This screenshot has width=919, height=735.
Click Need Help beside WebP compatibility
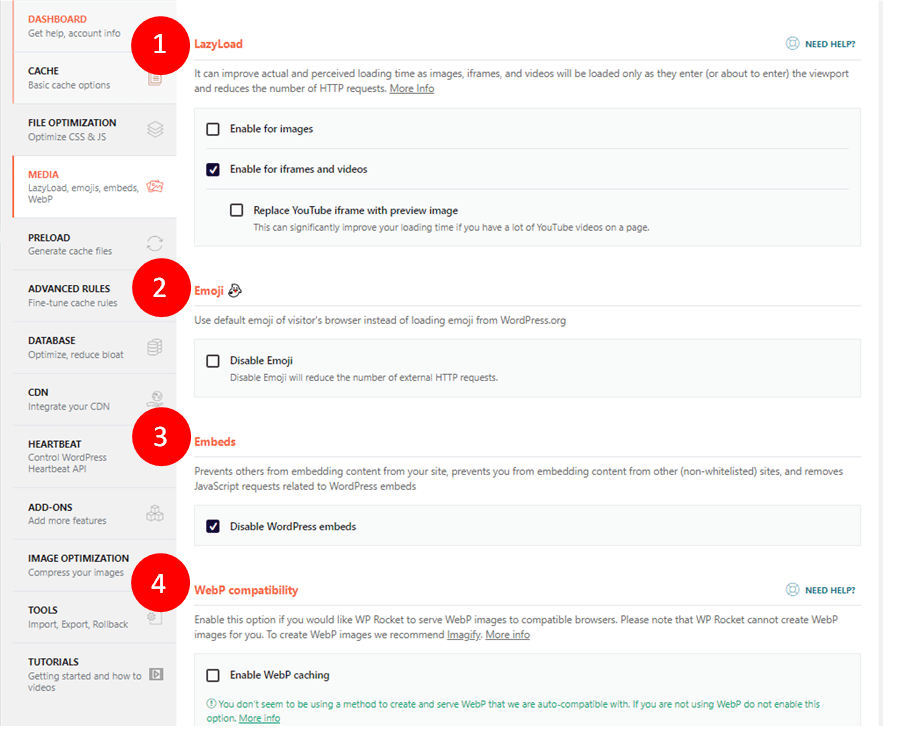point(829,590)
